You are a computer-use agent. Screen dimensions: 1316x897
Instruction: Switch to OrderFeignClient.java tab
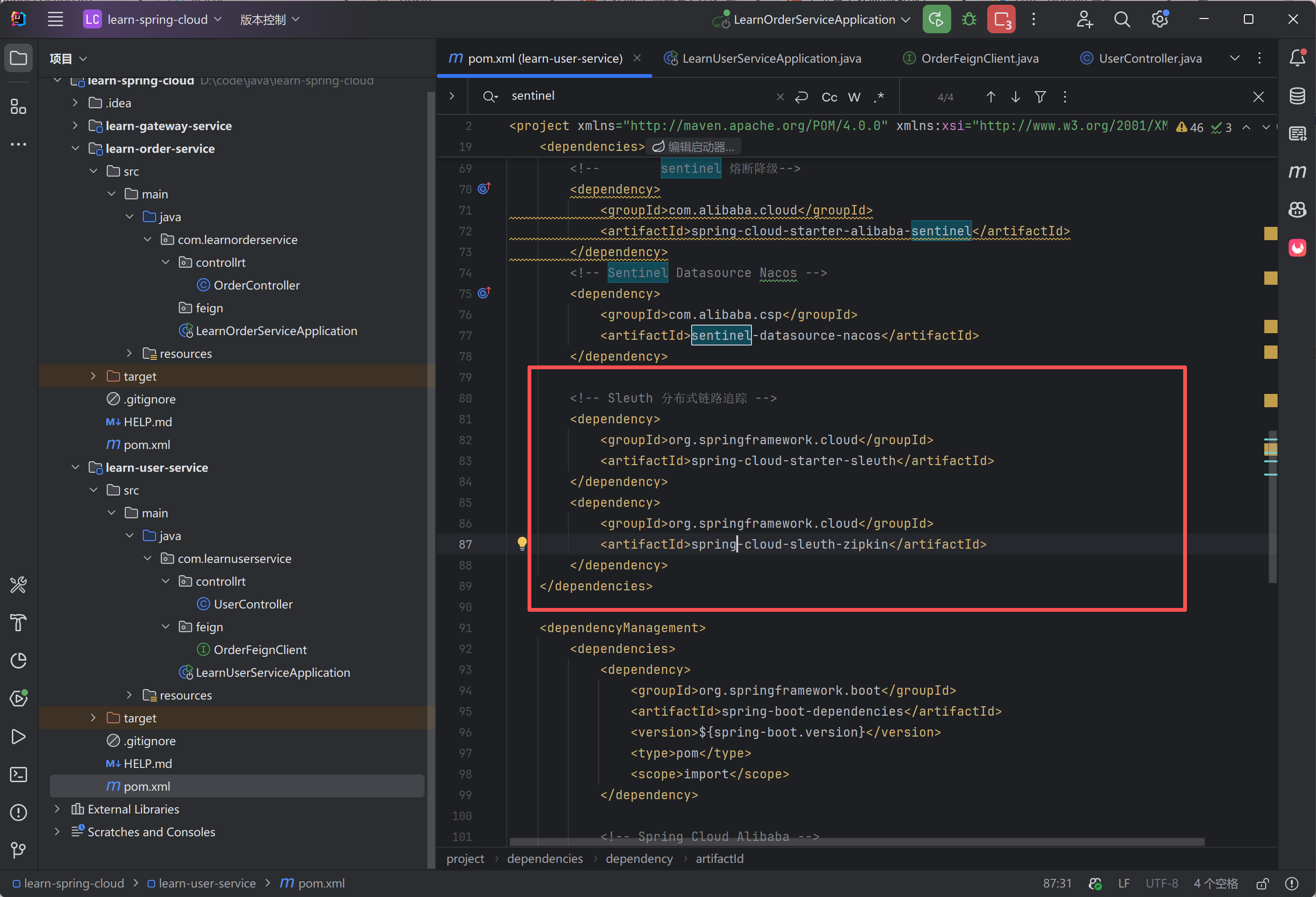(x=971, y=58)
